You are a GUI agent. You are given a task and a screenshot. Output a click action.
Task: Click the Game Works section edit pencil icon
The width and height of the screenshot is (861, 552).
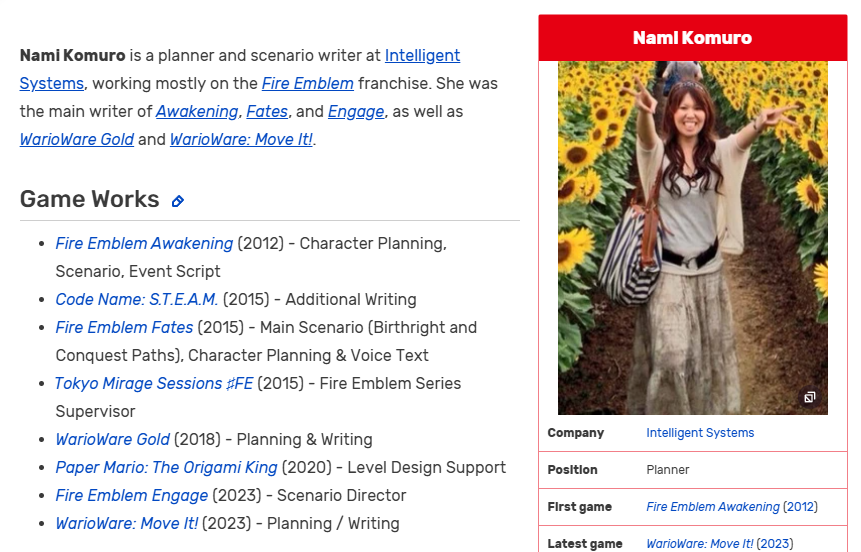[x=177, y=201]
